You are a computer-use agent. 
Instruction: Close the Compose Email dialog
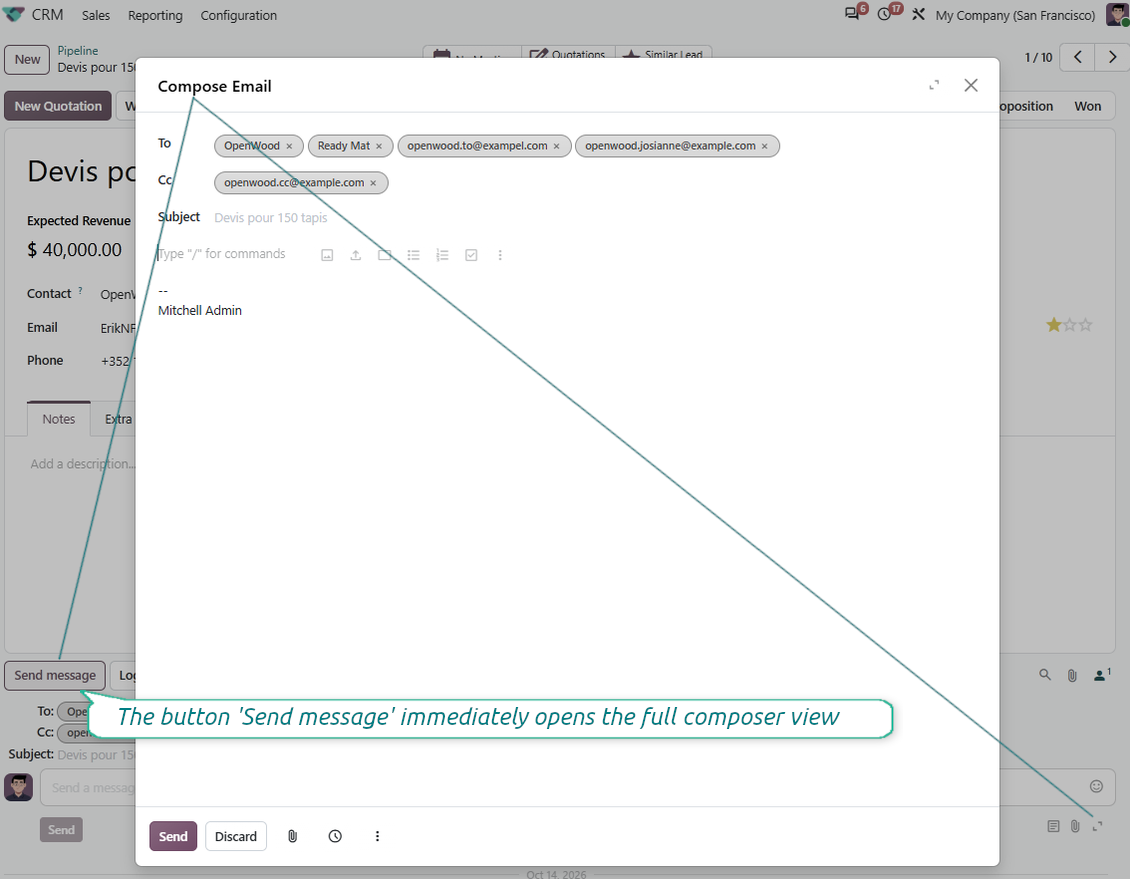[x=971, y=86]
